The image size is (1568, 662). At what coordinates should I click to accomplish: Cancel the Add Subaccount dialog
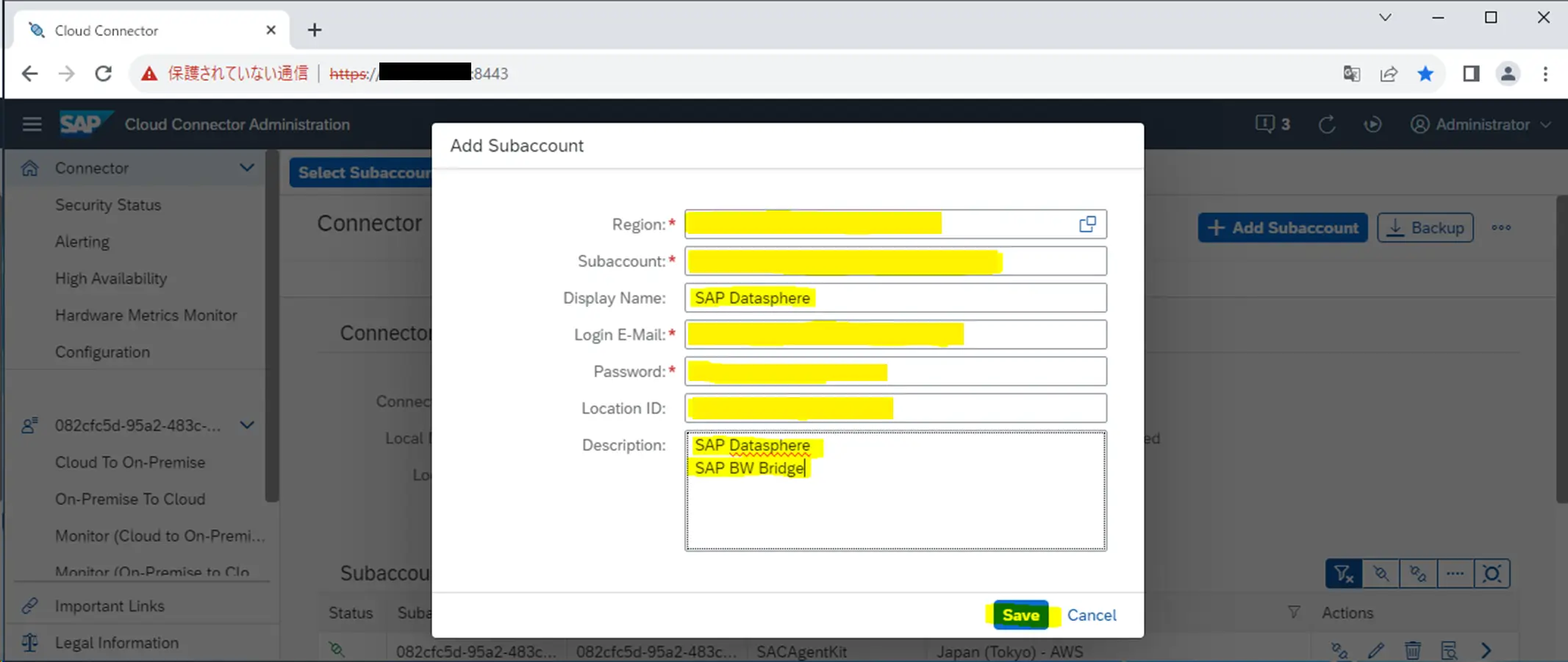(1092, 615)
